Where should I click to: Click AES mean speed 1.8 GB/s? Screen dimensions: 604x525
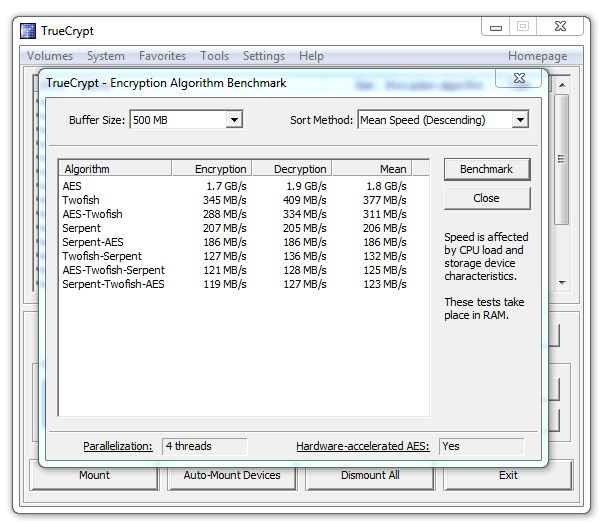[386, 186]
